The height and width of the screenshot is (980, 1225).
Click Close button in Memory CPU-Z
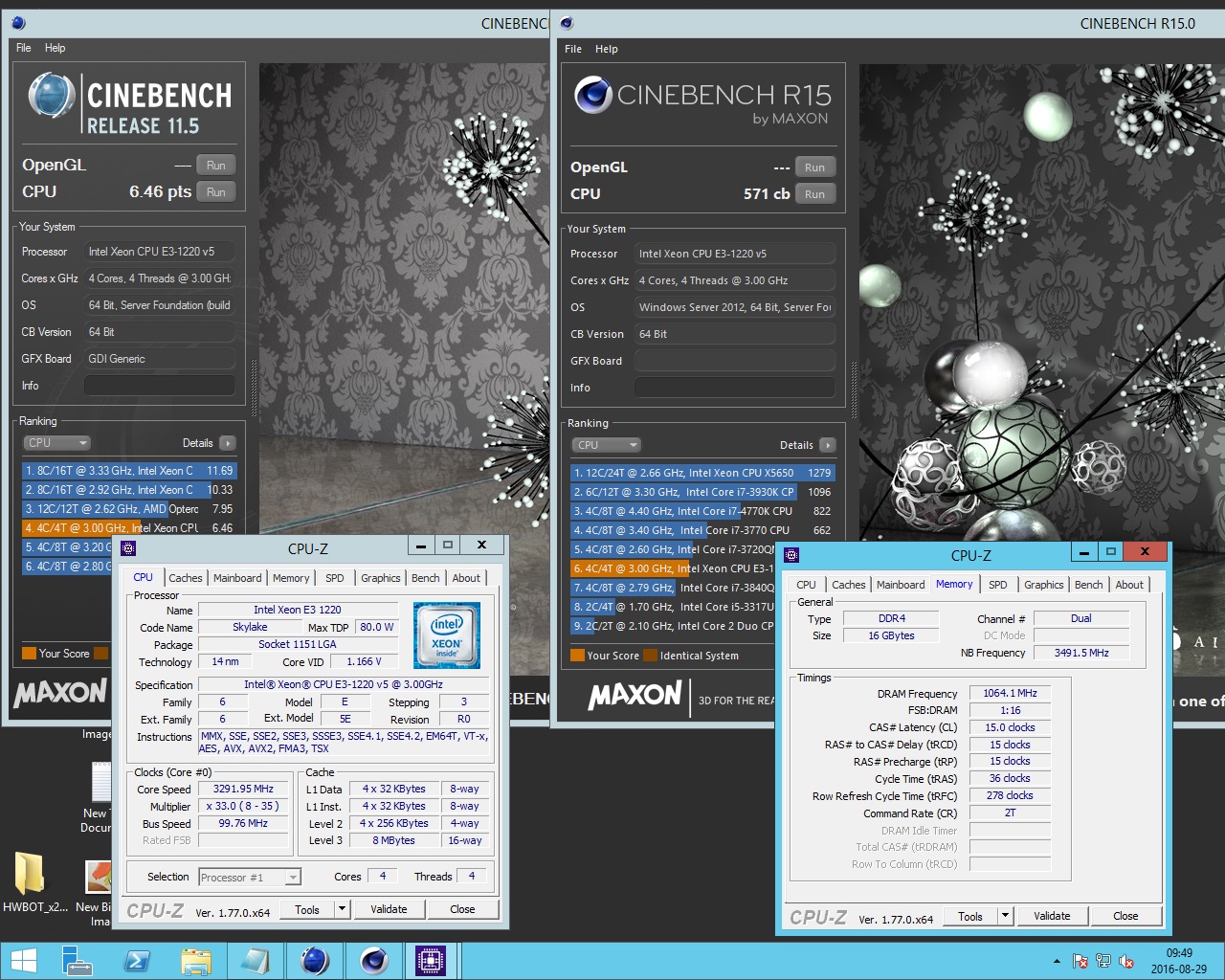pyautogui.click(x=1125, y=916)
